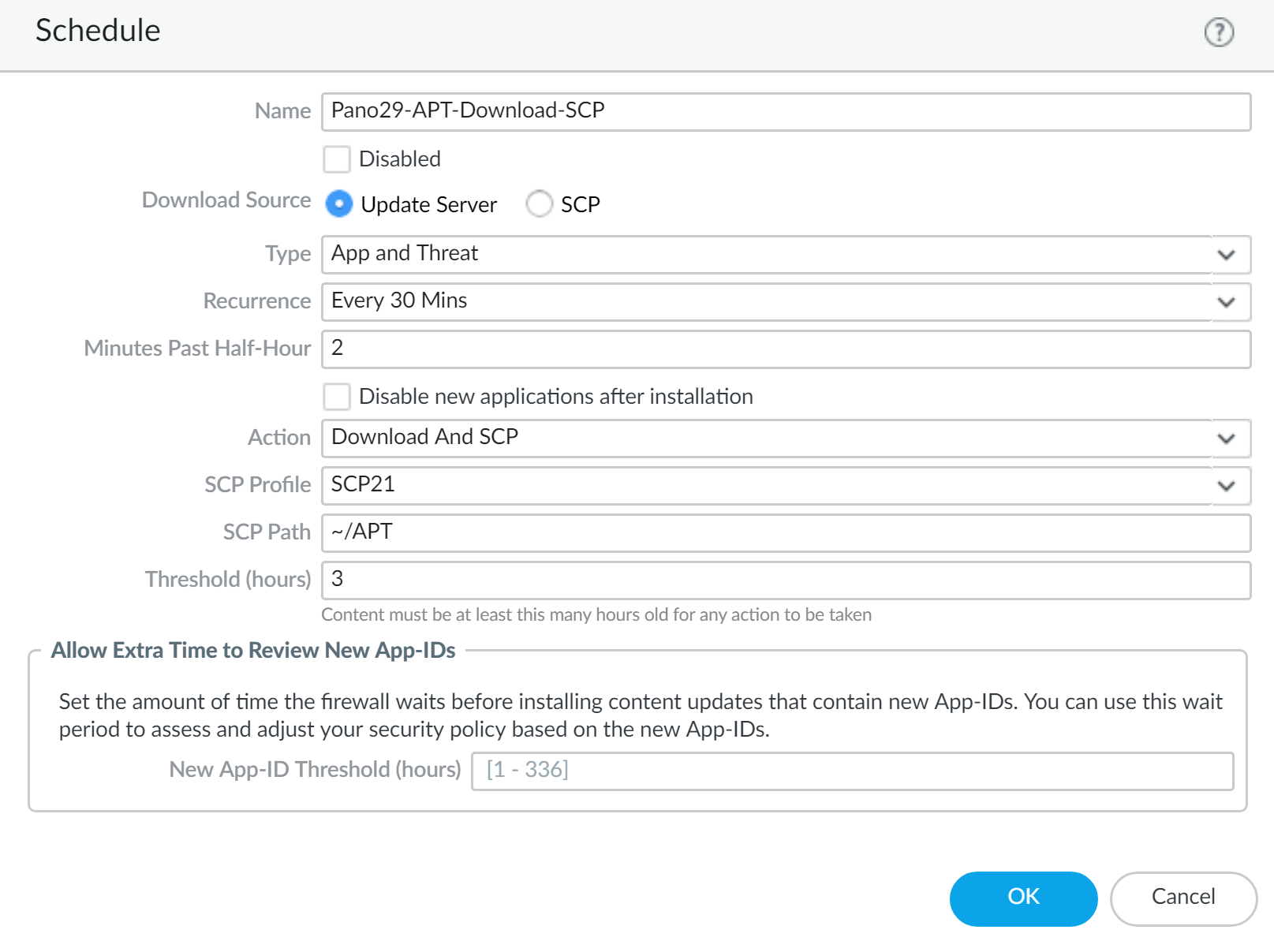1274x952 pixels.
Task: Edit the Threshold (hours) field
Action: (x=785, y=580)
